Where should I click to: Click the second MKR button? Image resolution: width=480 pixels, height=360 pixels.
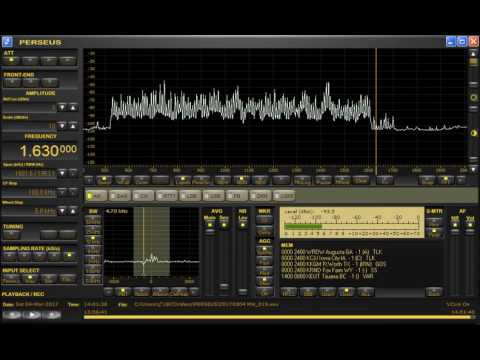265,231
